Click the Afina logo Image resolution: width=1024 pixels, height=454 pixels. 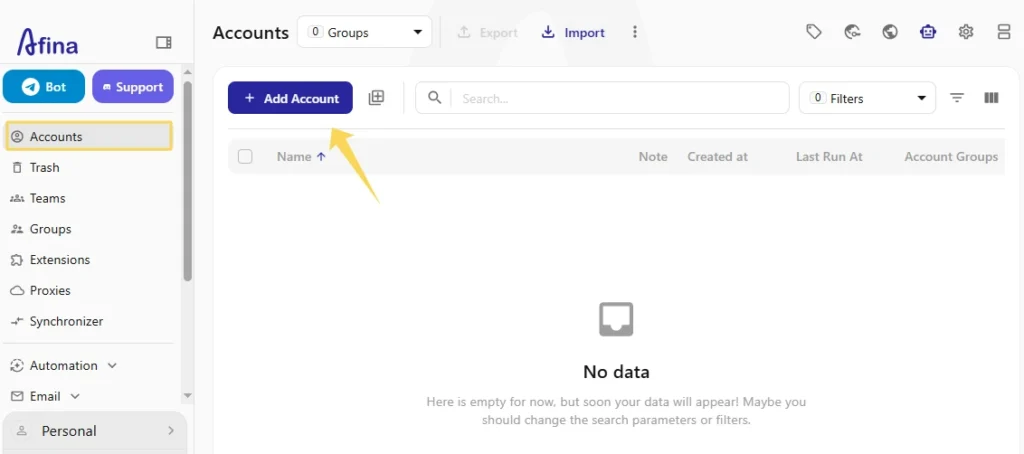click(47, 42)
